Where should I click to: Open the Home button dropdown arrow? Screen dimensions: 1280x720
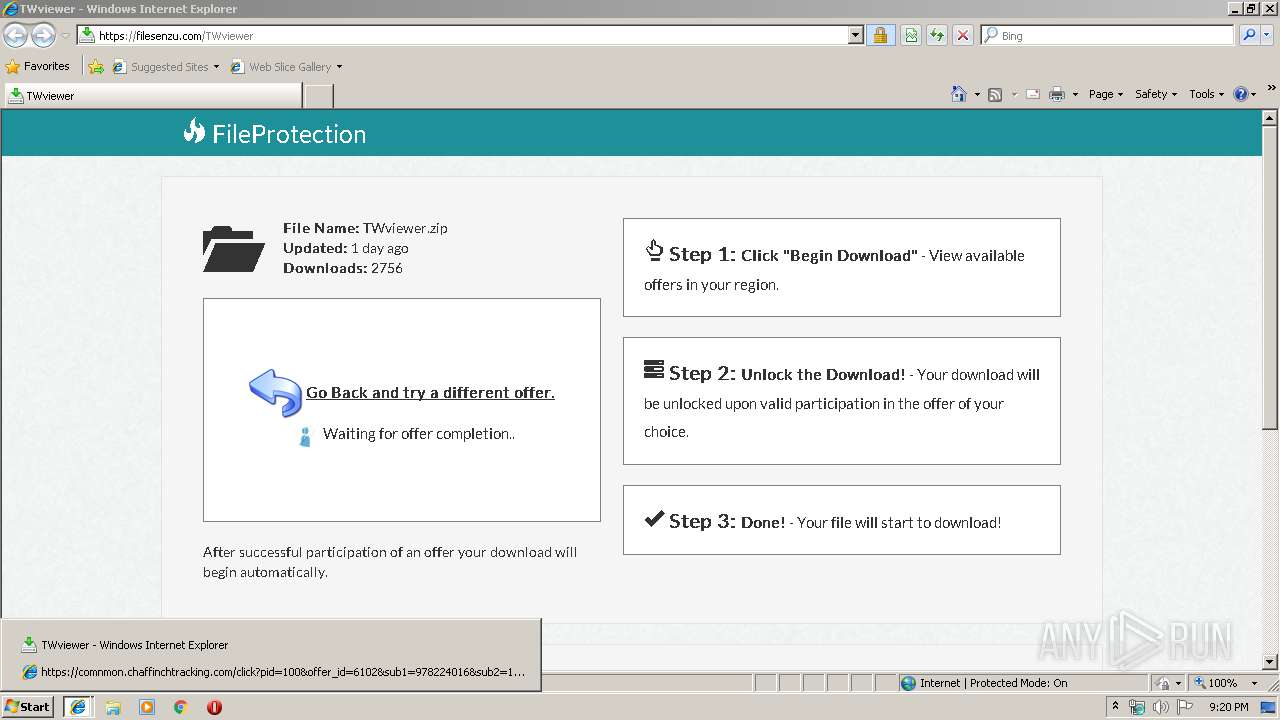coord(977,94)
